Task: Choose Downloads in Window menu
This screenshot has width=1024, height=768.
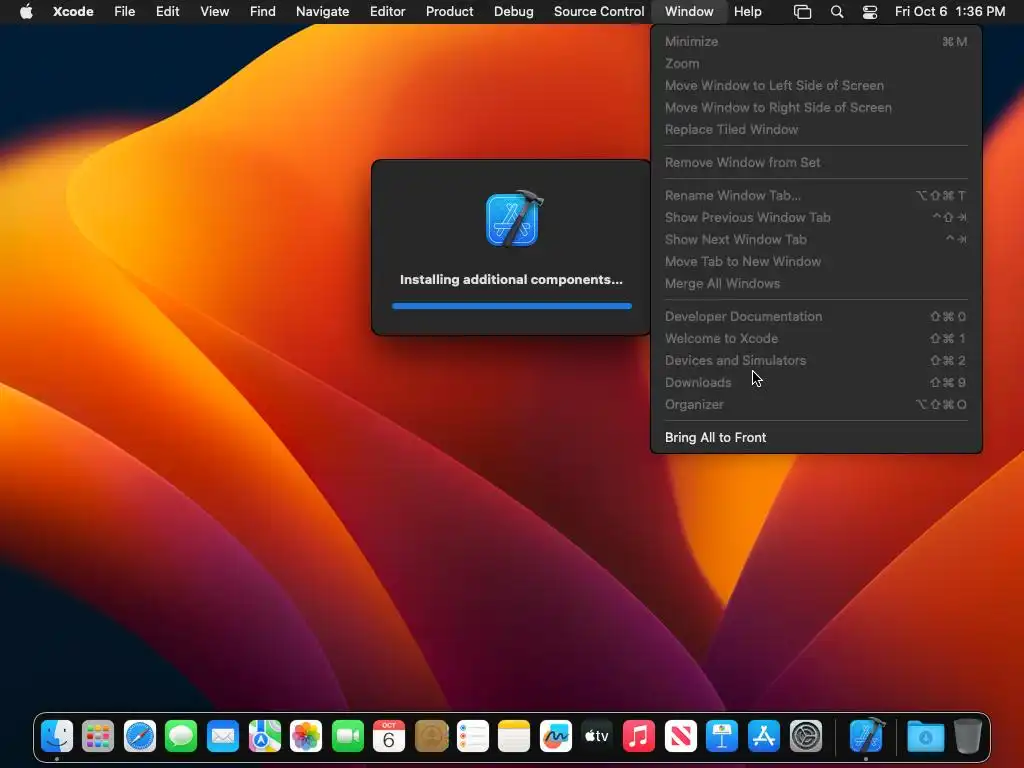Action: coord(816,383)
